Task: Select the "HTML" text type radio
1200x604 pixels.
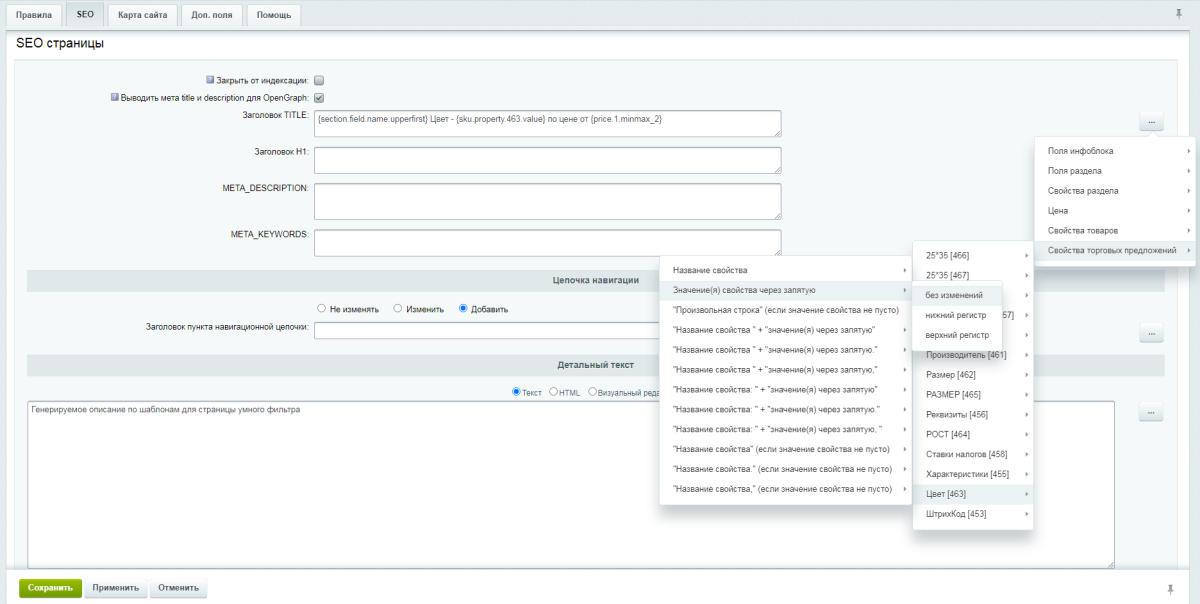Action: point(553,393)
